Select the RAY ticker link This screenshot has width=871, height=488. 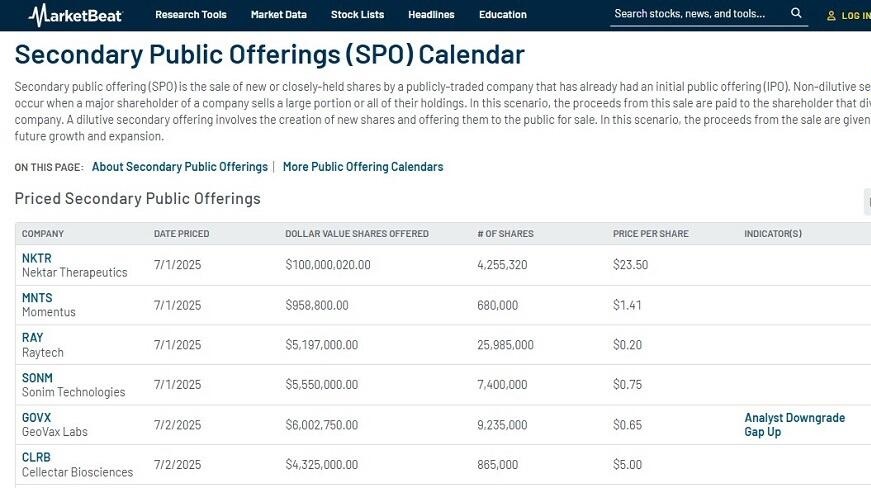click(x=33, y=338)
